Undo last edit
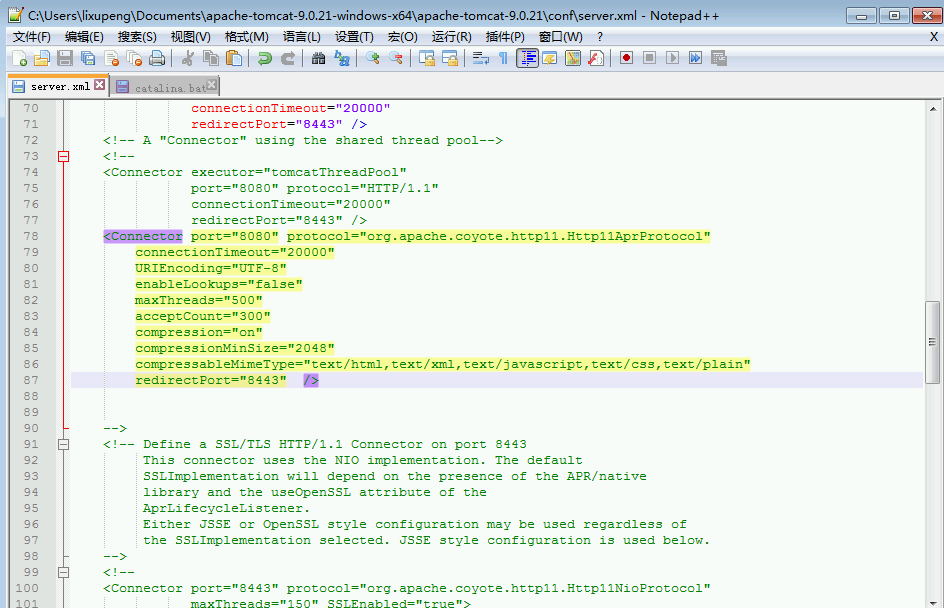The image size is (944, 608). 264,58
